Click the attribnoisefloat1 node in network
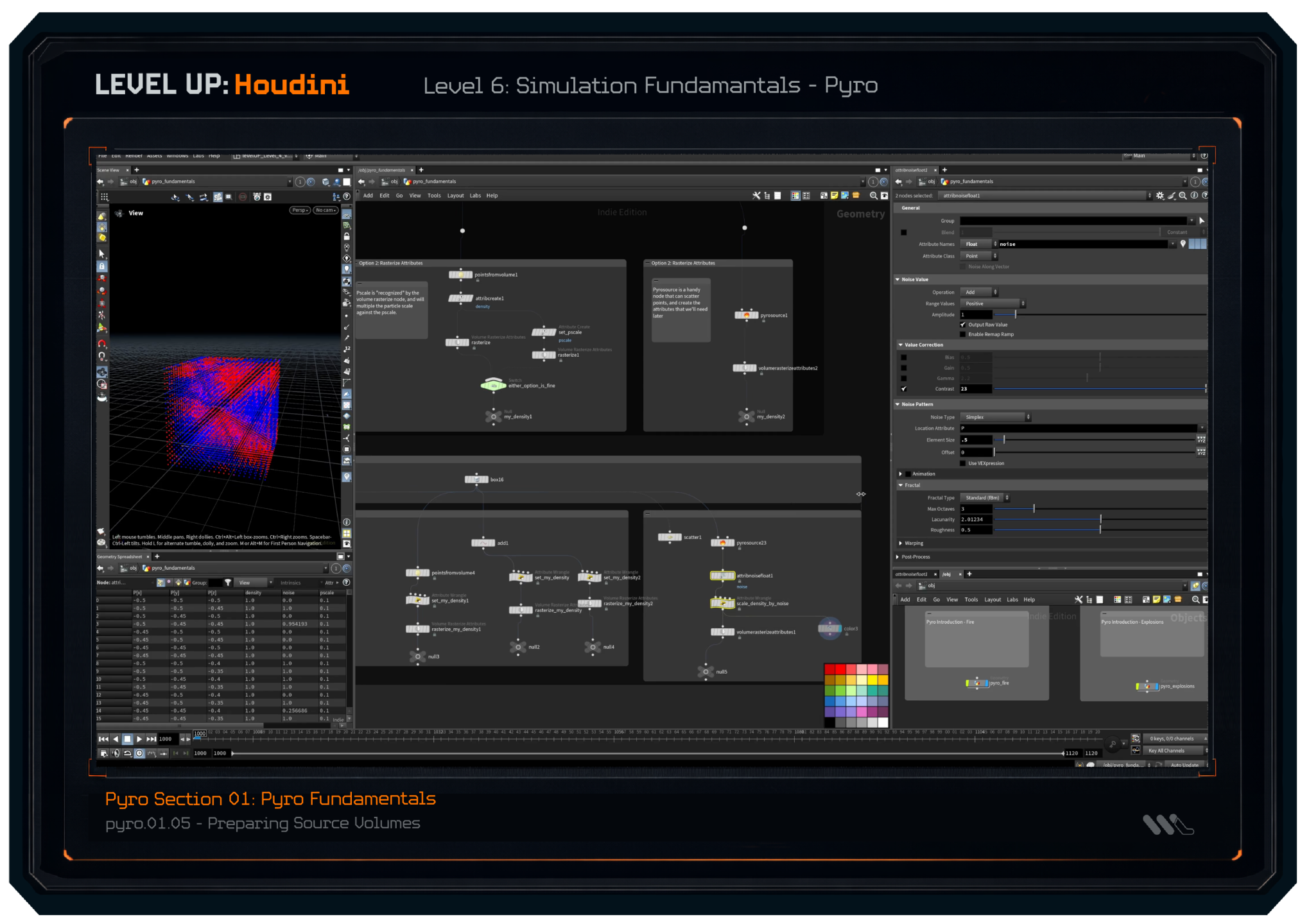The height and width of the screenshot is (924, 1302). coord(722,576)
